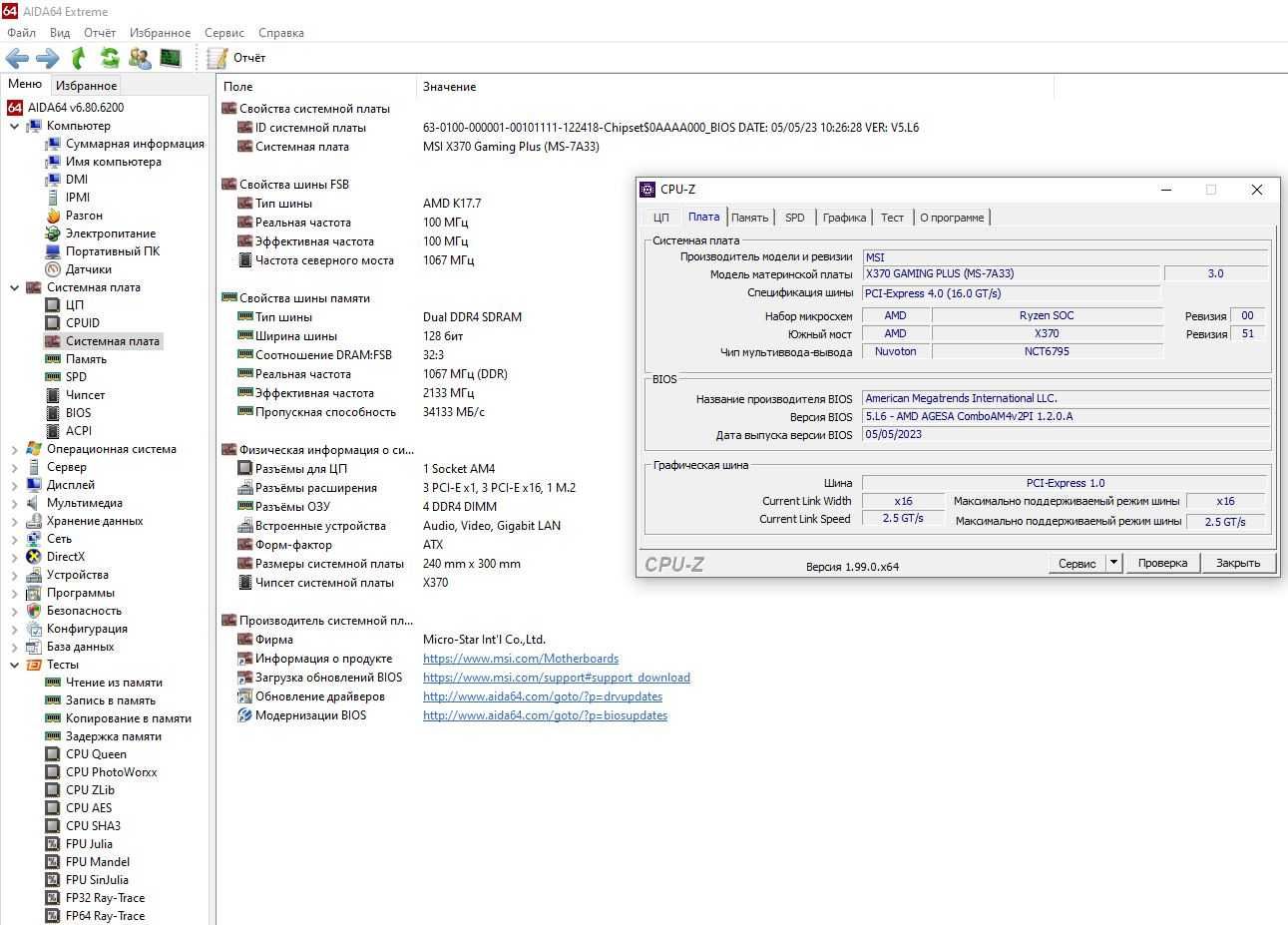This screenshot has width=1288, height=925.
Task: Select the Программы tree node
Action: click(x=80, y=593)
